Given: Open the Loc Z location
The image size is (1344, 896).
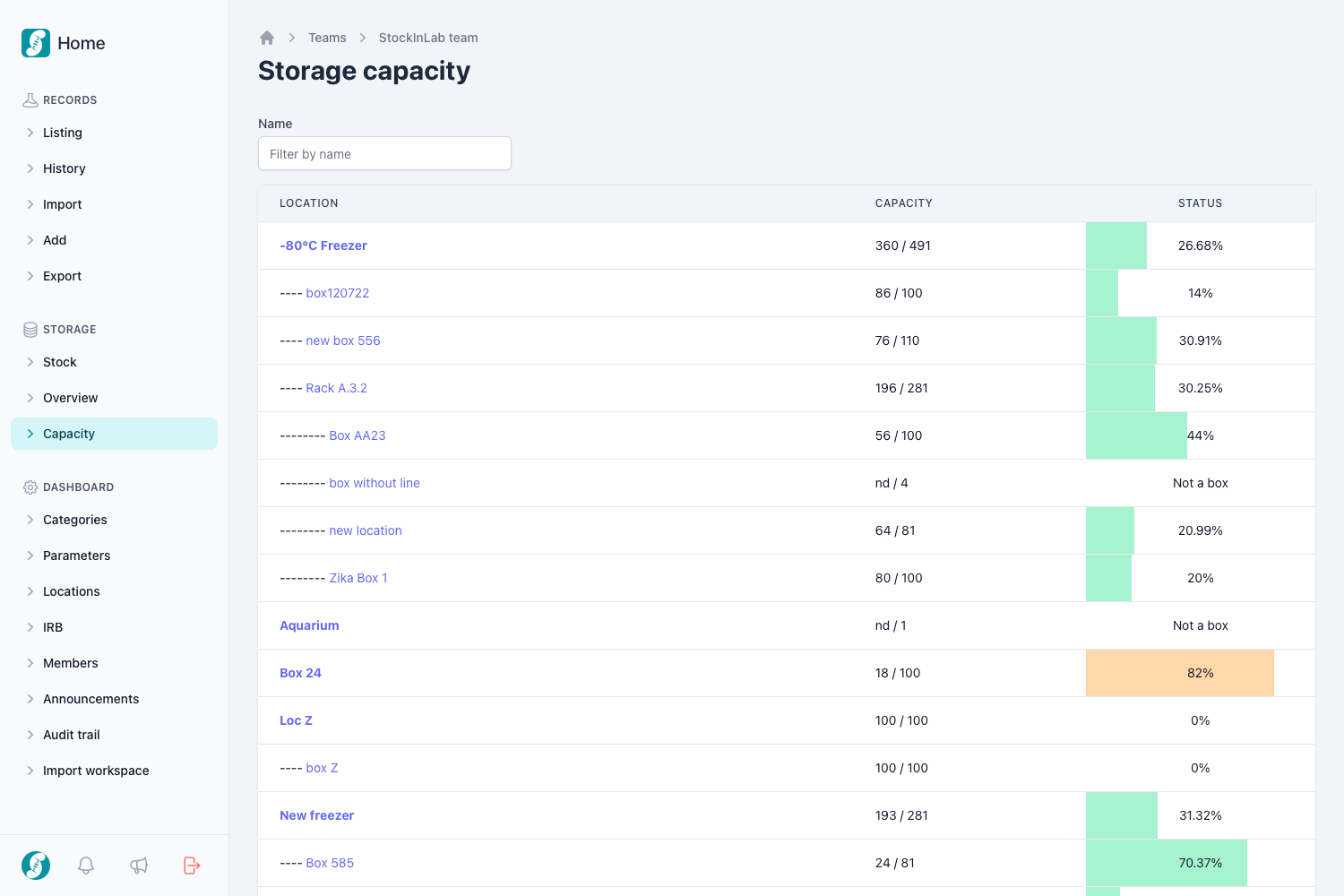Looking at the screenshot, I should [x=296, y=720].
